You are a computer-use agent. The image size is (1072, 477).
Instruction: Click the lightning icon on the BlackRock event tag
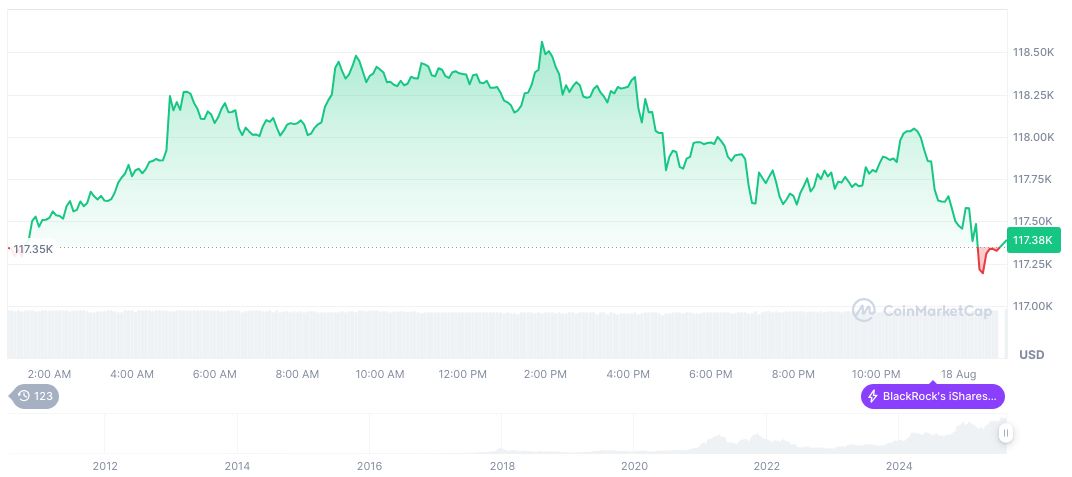[873, 396]
